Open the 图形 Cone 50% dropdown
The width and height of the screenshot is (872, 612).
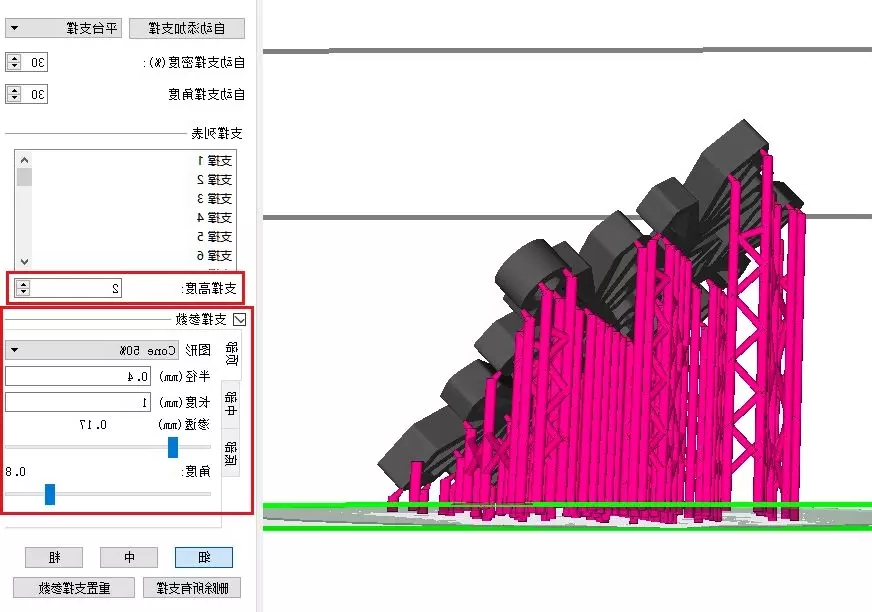92,350
